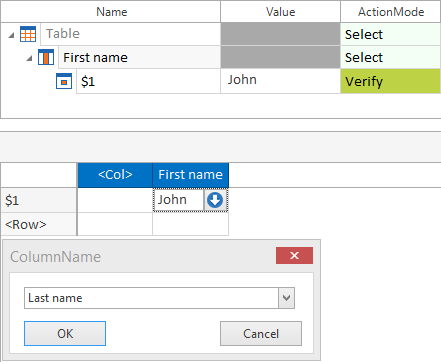Click the First name cell in the <Row> row
The height and width of the screenshot is (362, 441).
(190, 224)
